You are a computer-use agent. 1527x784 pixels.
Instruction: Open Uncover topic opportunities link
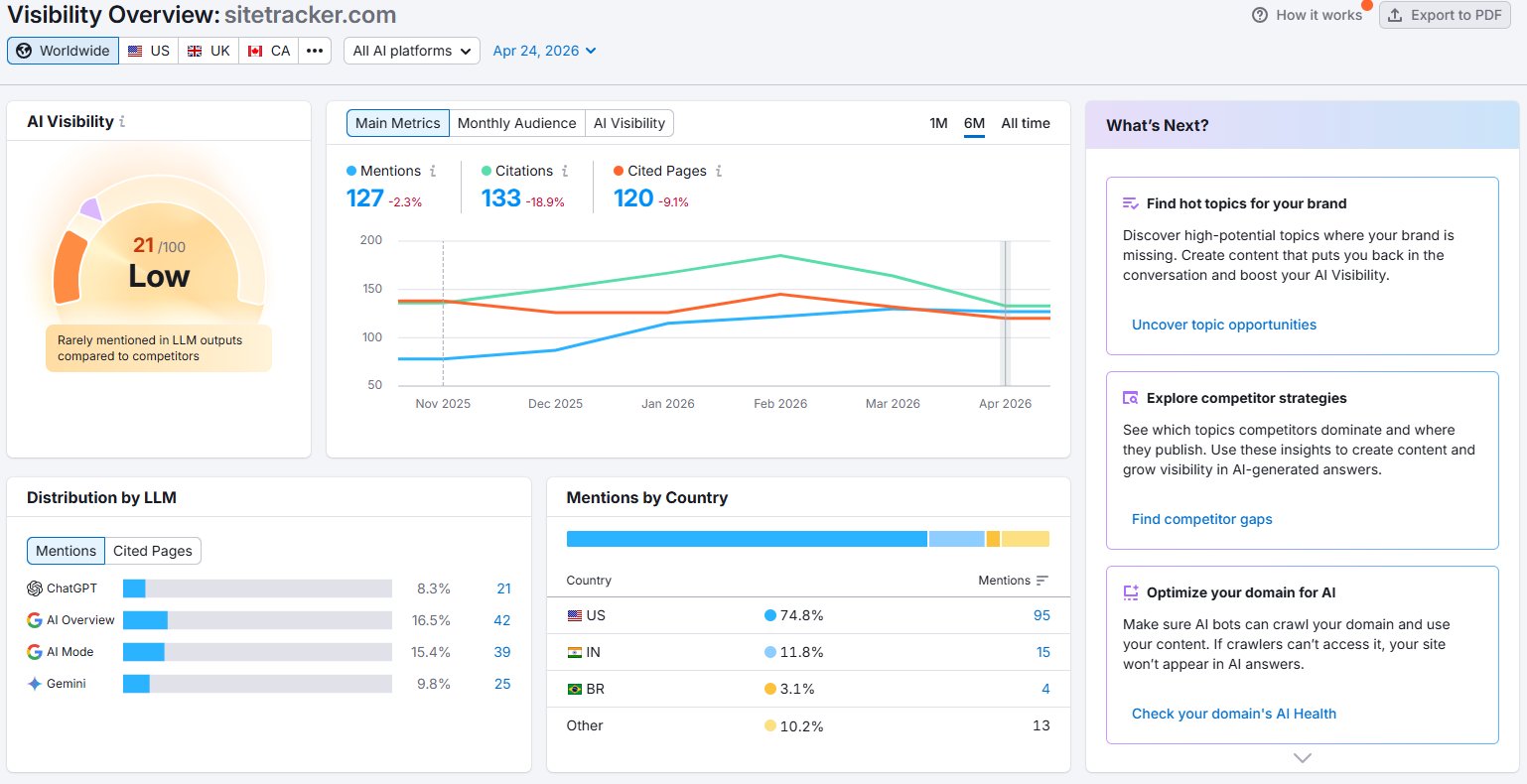(x=1224, y=325)
